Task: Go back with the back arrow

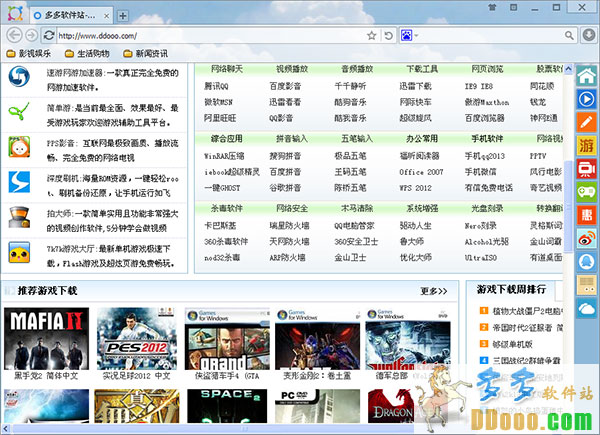Action: tap(14, 36)
